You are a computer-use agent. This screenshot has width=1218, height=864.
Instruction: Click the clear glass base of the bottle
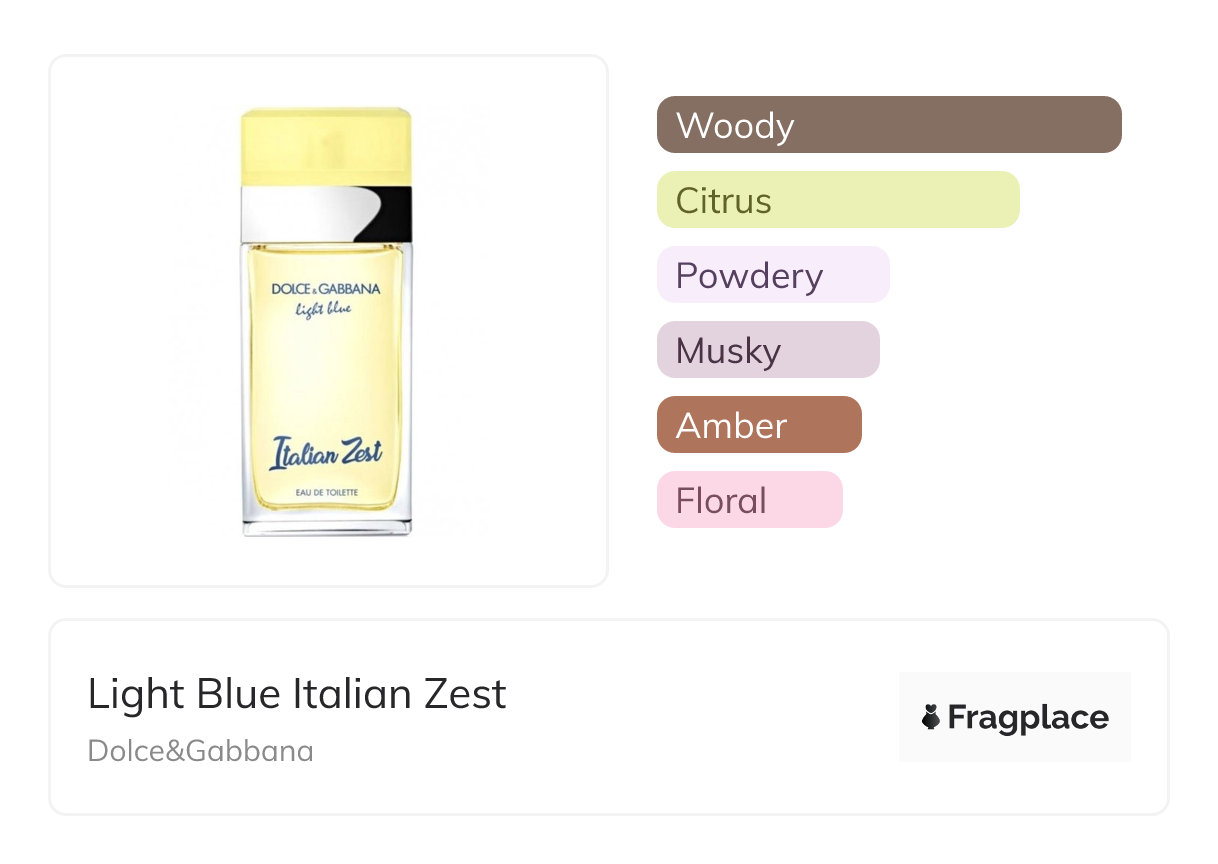pyautogui.click(x=326, y=523)
